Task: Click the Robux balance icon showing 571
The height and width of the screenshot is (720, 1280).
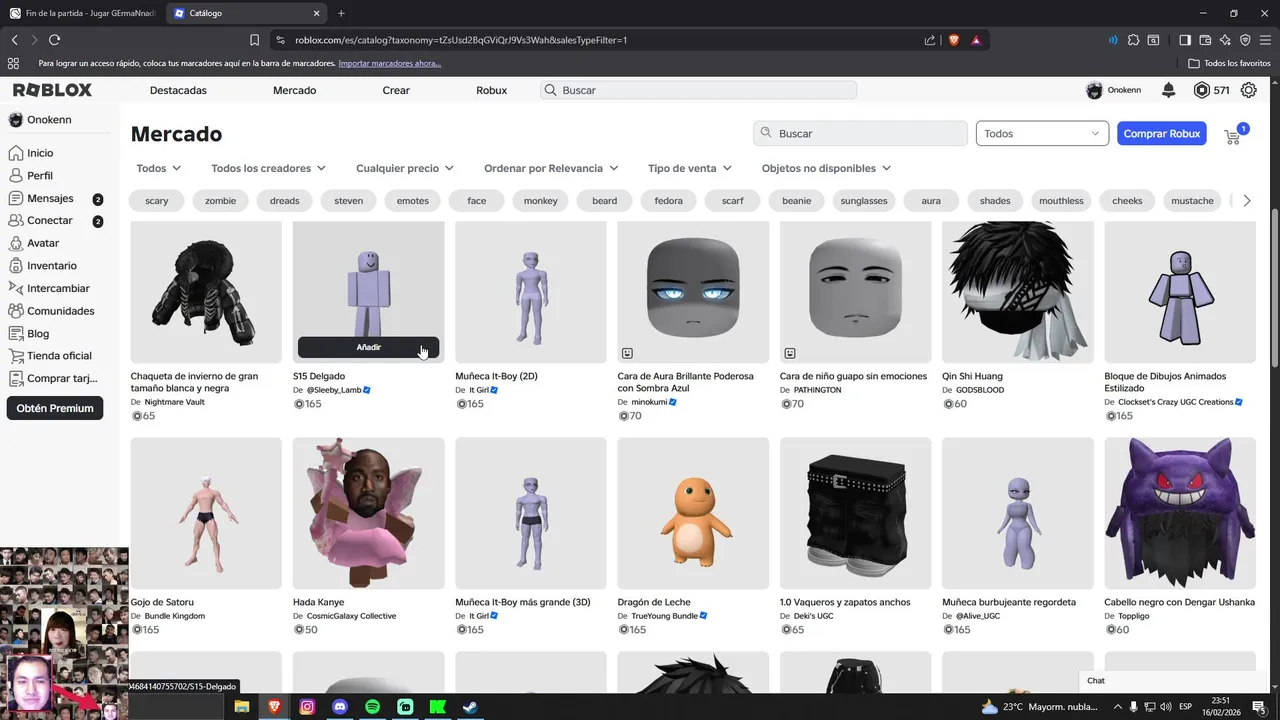Action: 1202,90
